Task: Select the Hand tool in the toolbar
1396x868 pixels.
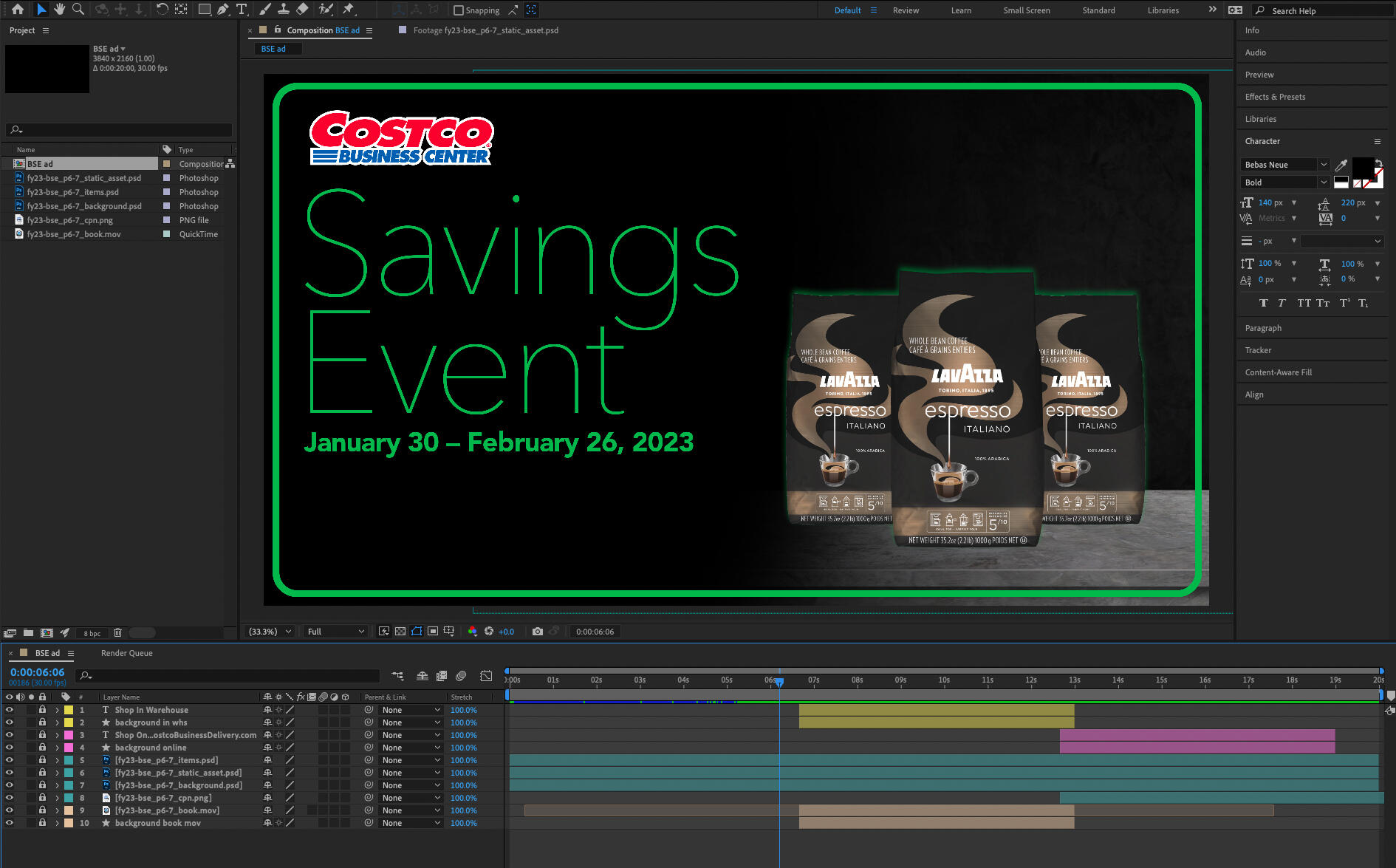Action: pos(59,10)
